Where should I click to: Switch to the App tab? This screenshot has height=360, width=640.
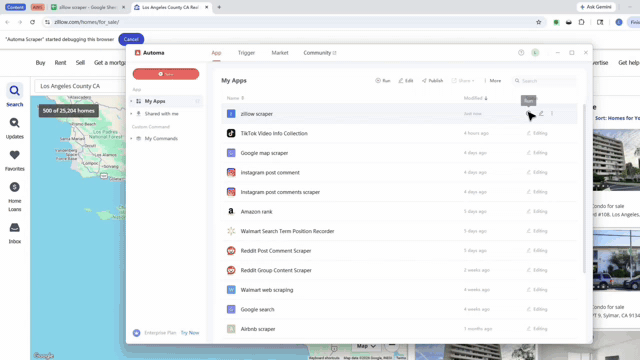pyautogui.click(x=216, y=53)
